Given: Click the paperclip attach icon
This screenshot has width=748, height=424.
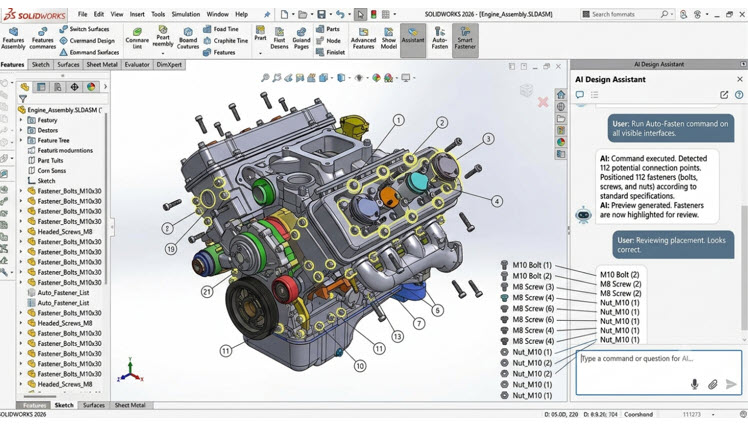Looking at the screenshot, I should pyautogui.click(x=713, y=384).
